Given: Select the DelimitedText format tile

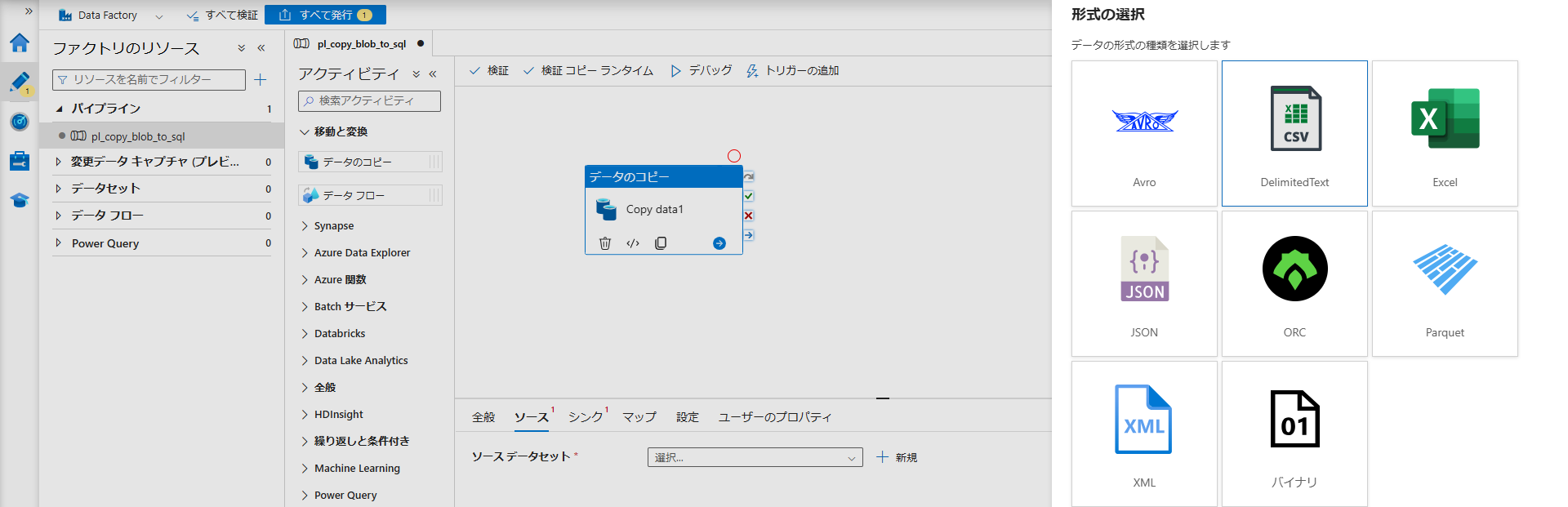Looking at the screenshot, I should 1294,133.
